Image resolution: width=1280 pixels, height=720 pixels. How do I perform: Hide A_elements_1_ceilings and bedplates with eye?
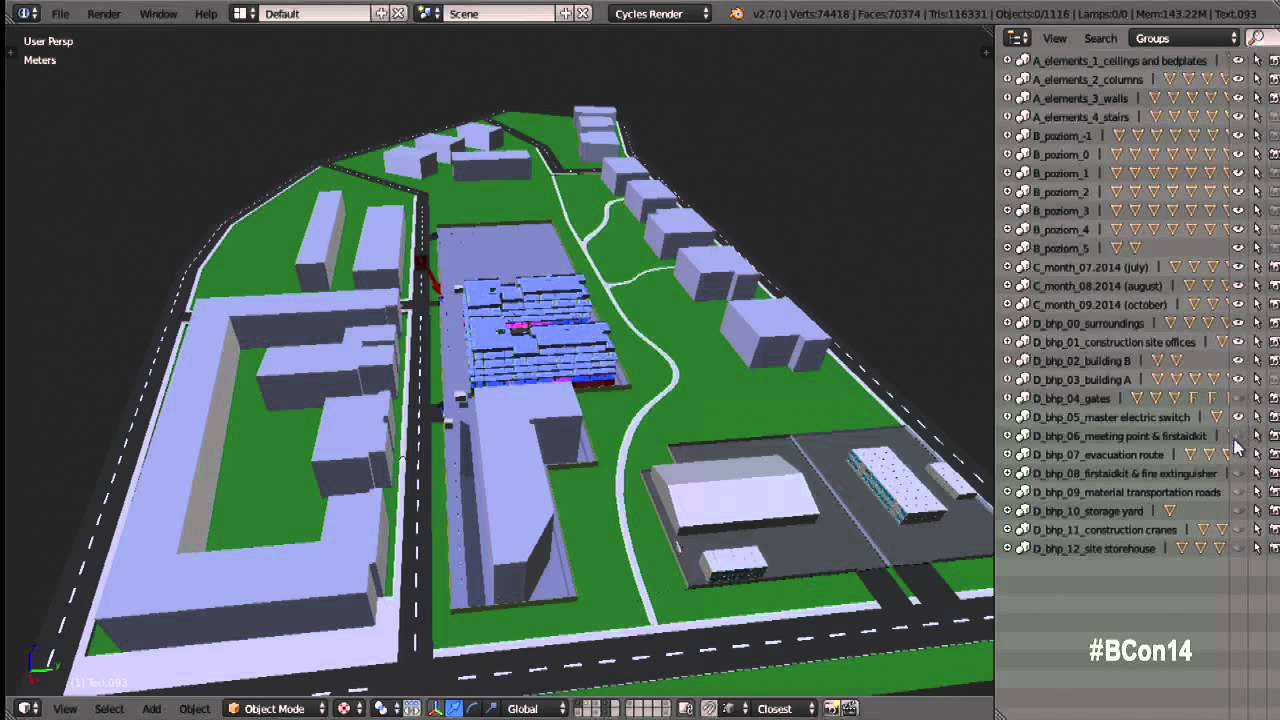tap(1238, 61)
